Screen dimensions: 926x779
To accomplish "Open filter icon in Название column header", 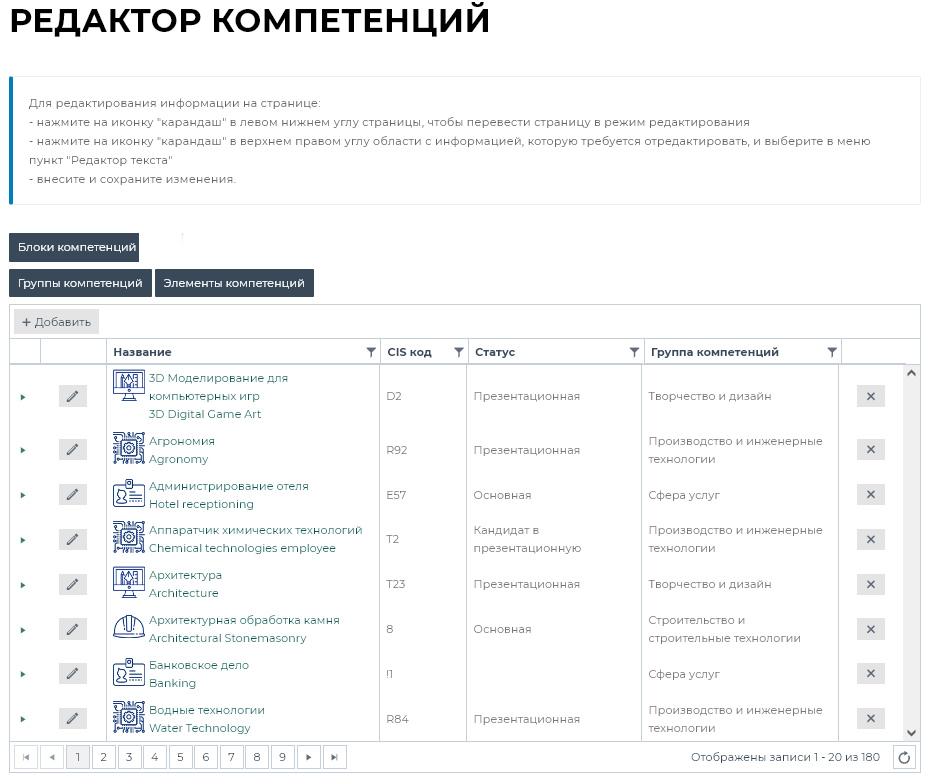I will tap(371, 352).
